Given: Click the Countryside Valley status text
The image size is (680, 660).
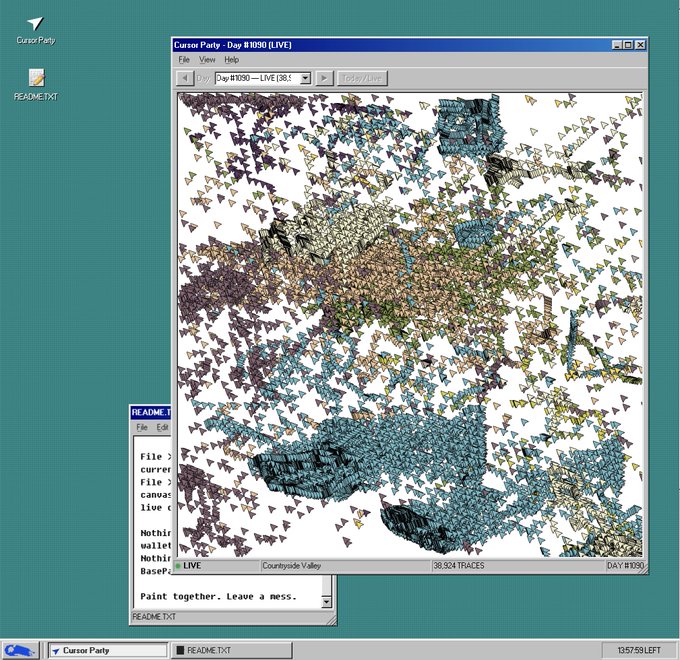Looking at the screenshot, I should tap(291, 565).
